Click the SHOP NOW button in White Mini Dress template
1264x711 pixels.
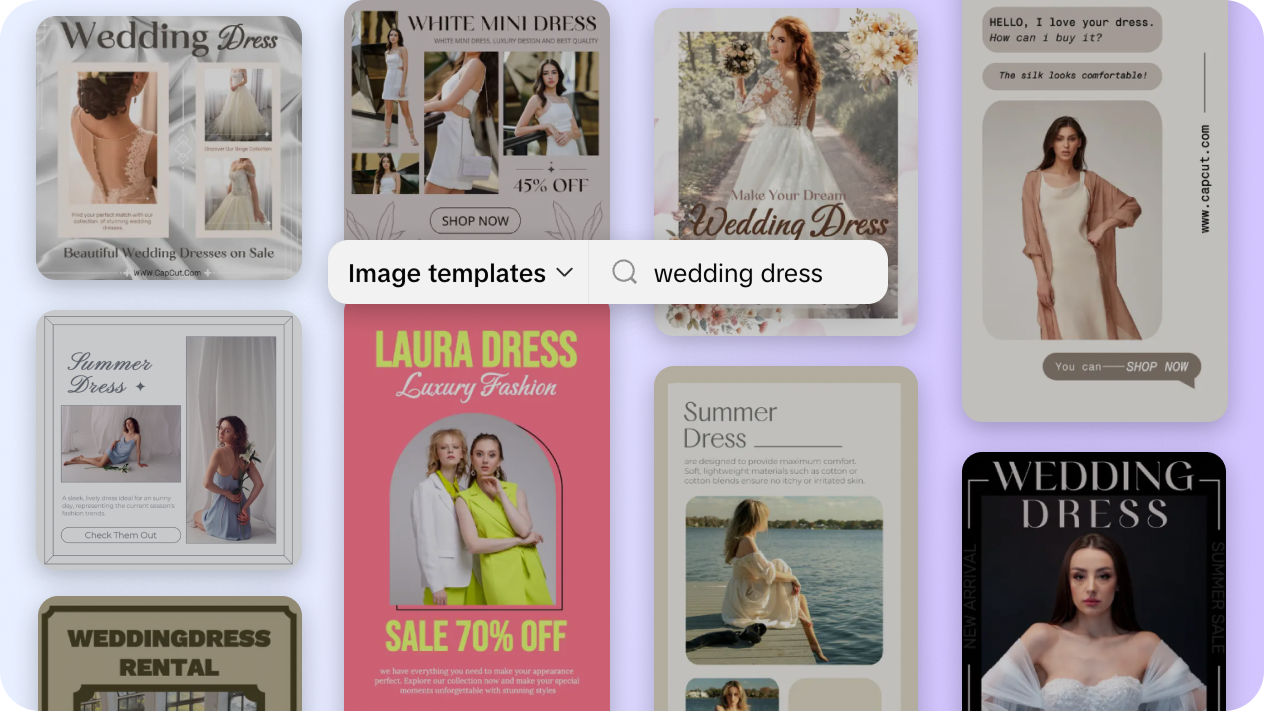[476, 221]
